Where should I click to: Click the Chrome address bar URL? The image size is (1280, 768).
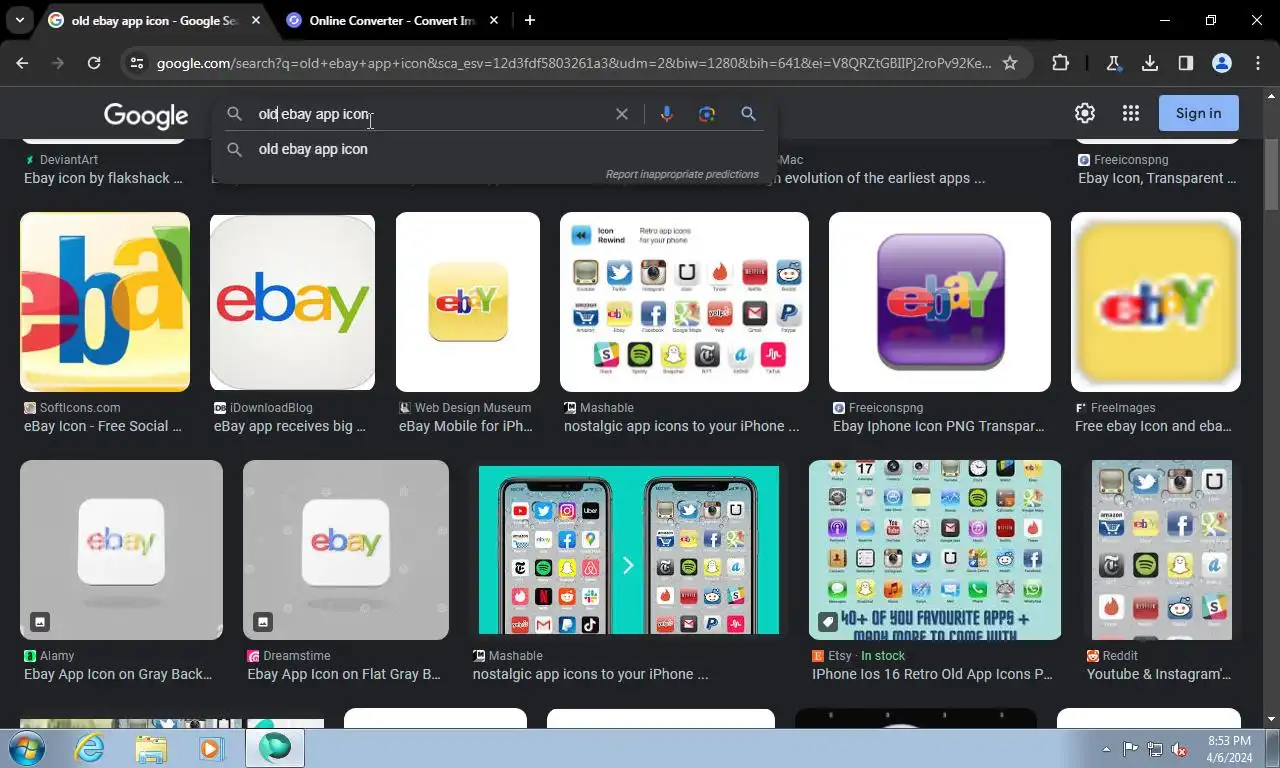tap(574, 63)
